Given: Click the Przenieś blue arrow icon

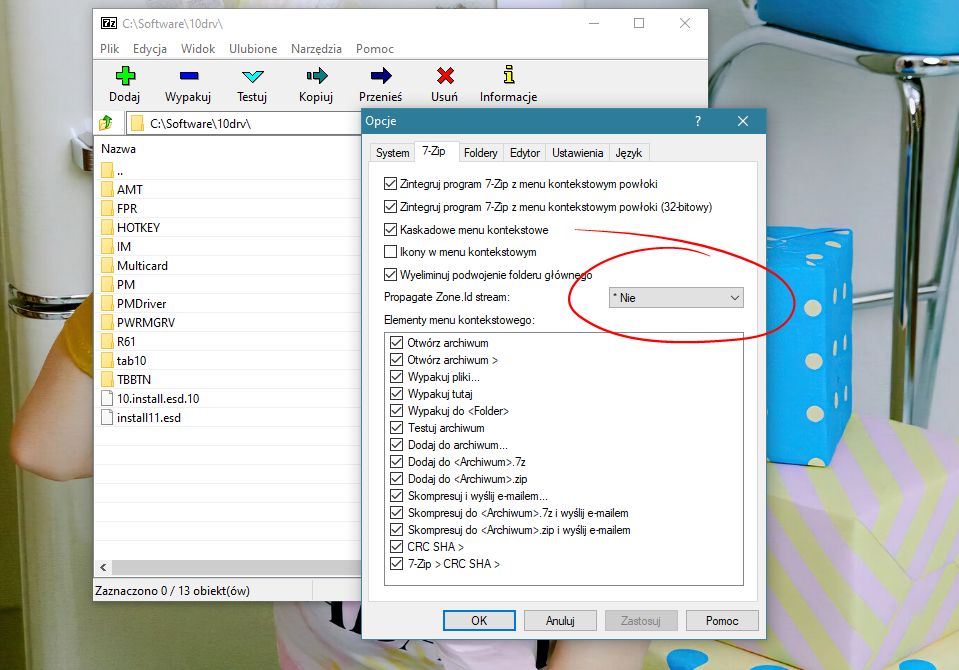Looking at the screenshot, I should (x=381, y=76).
